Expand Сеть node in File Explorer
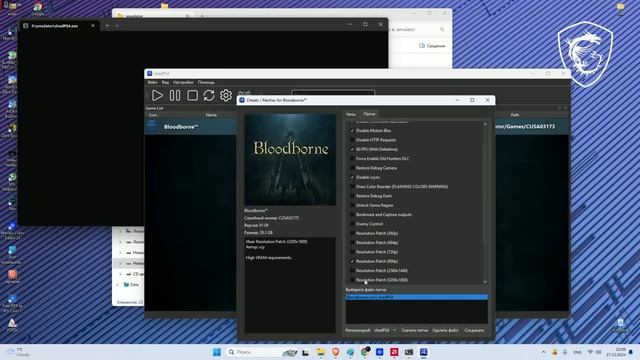 [x=118, y=284]
